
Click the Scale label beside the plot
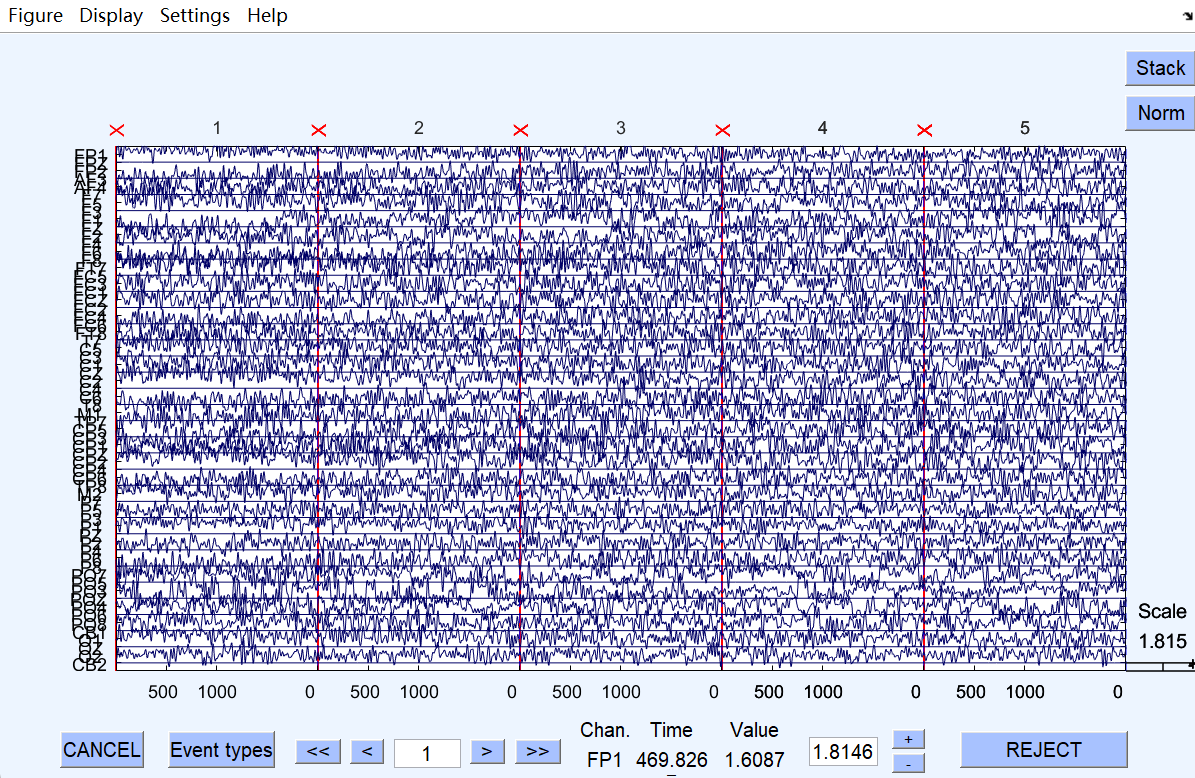[1161, 611]
